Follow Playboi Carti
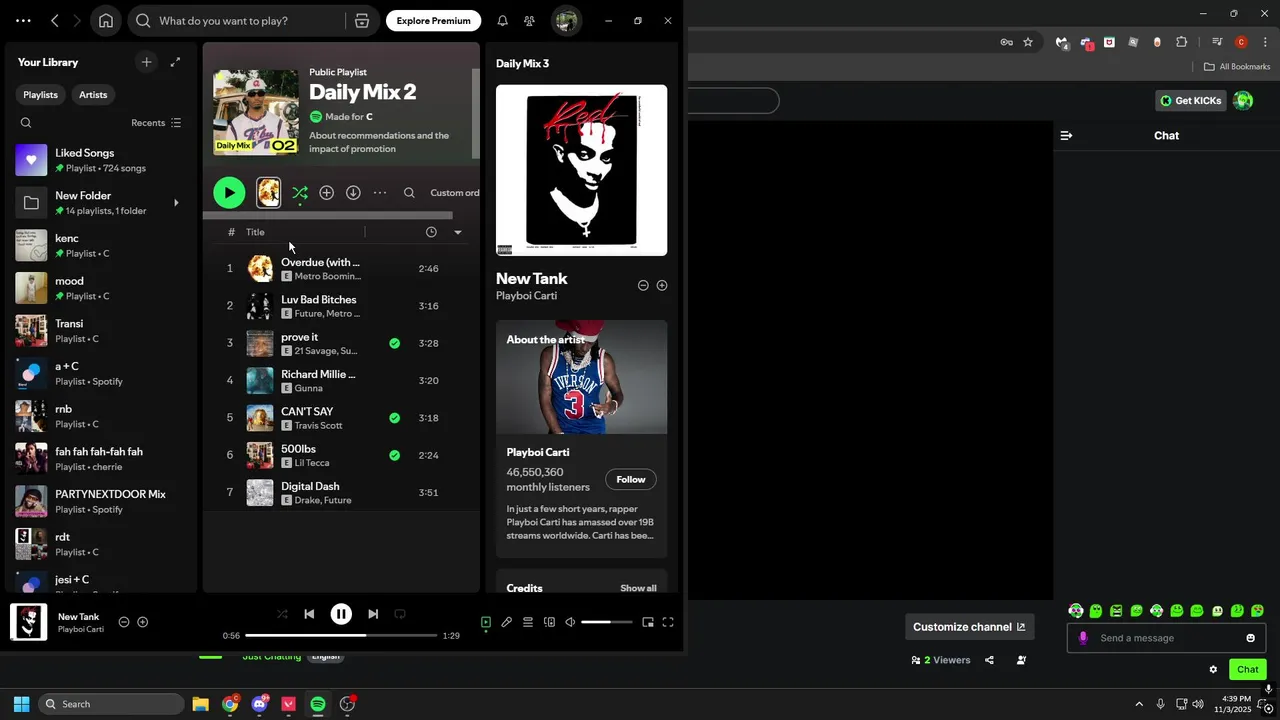 [x=631, y=479]
